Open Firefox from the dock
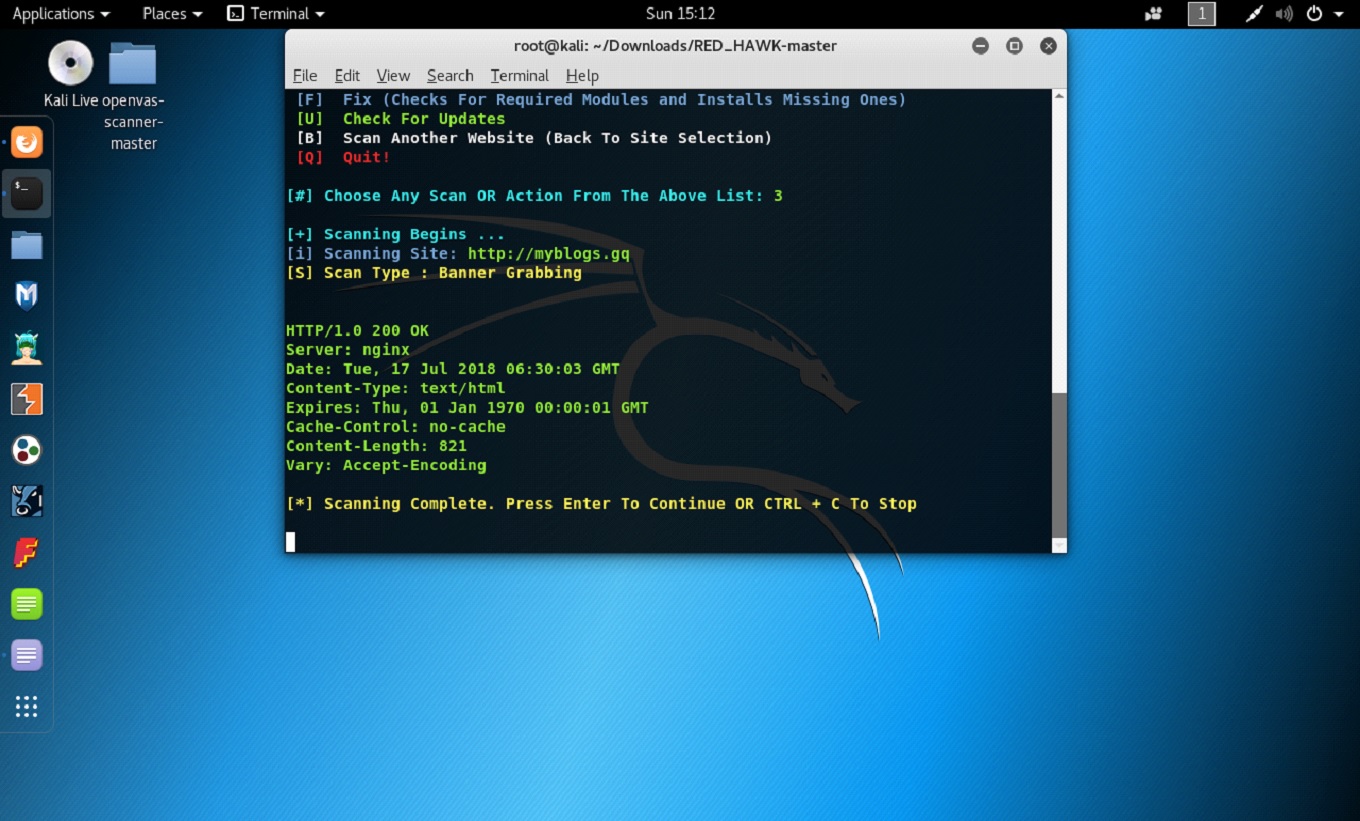This screenshot has height=821, width=1360. pos(27,142)
